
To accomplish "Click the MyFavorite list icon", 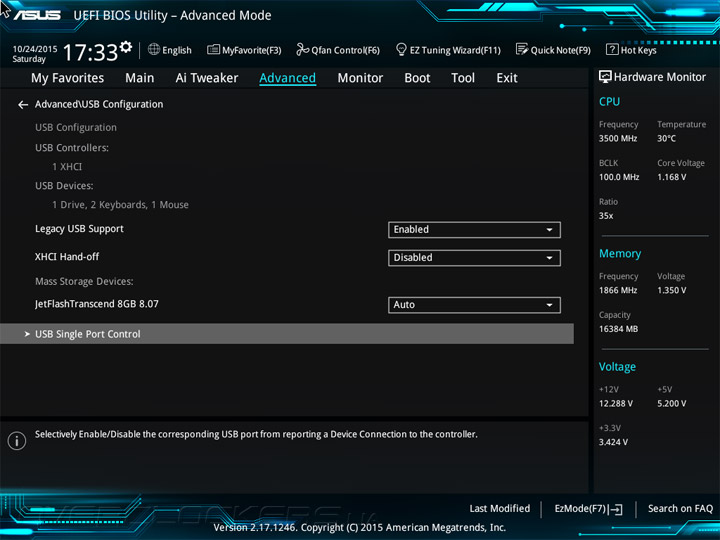I will [x=213, y=50].
